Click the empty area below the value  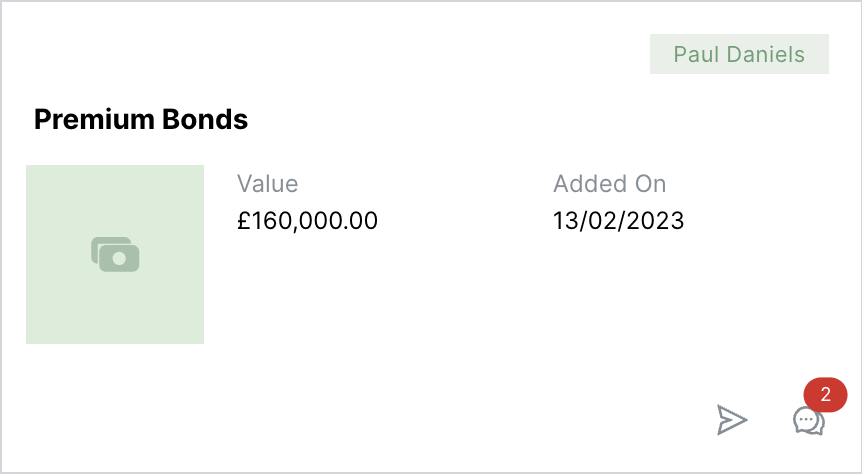307,290
